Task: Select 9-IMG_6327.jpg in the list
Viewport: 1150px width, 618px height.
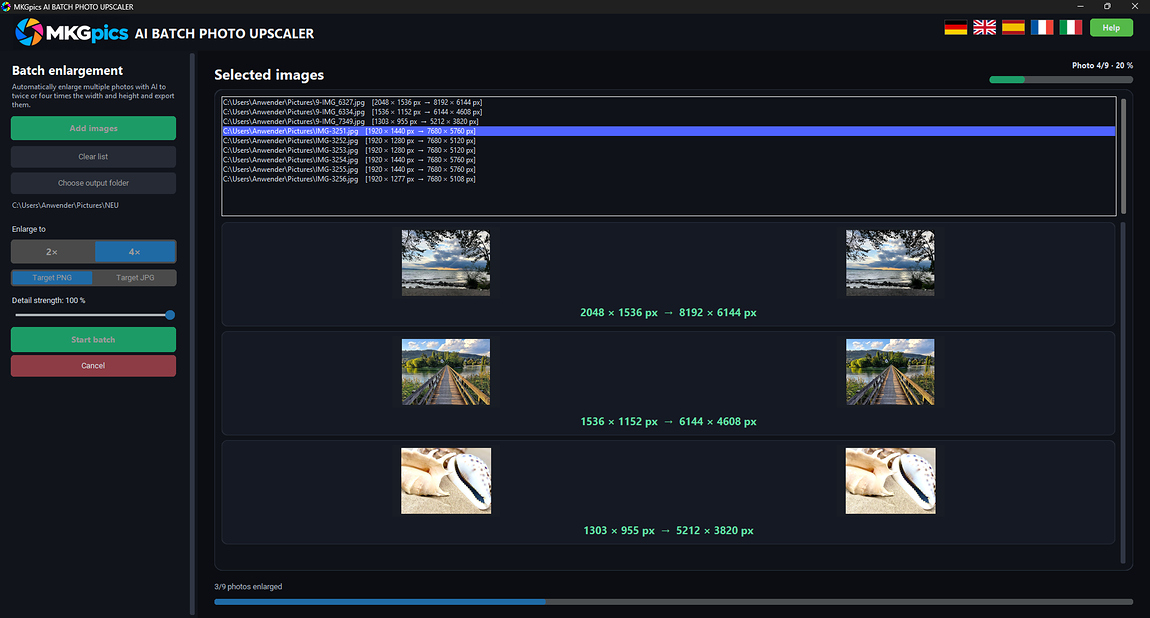Action: [x=668, y=103]
